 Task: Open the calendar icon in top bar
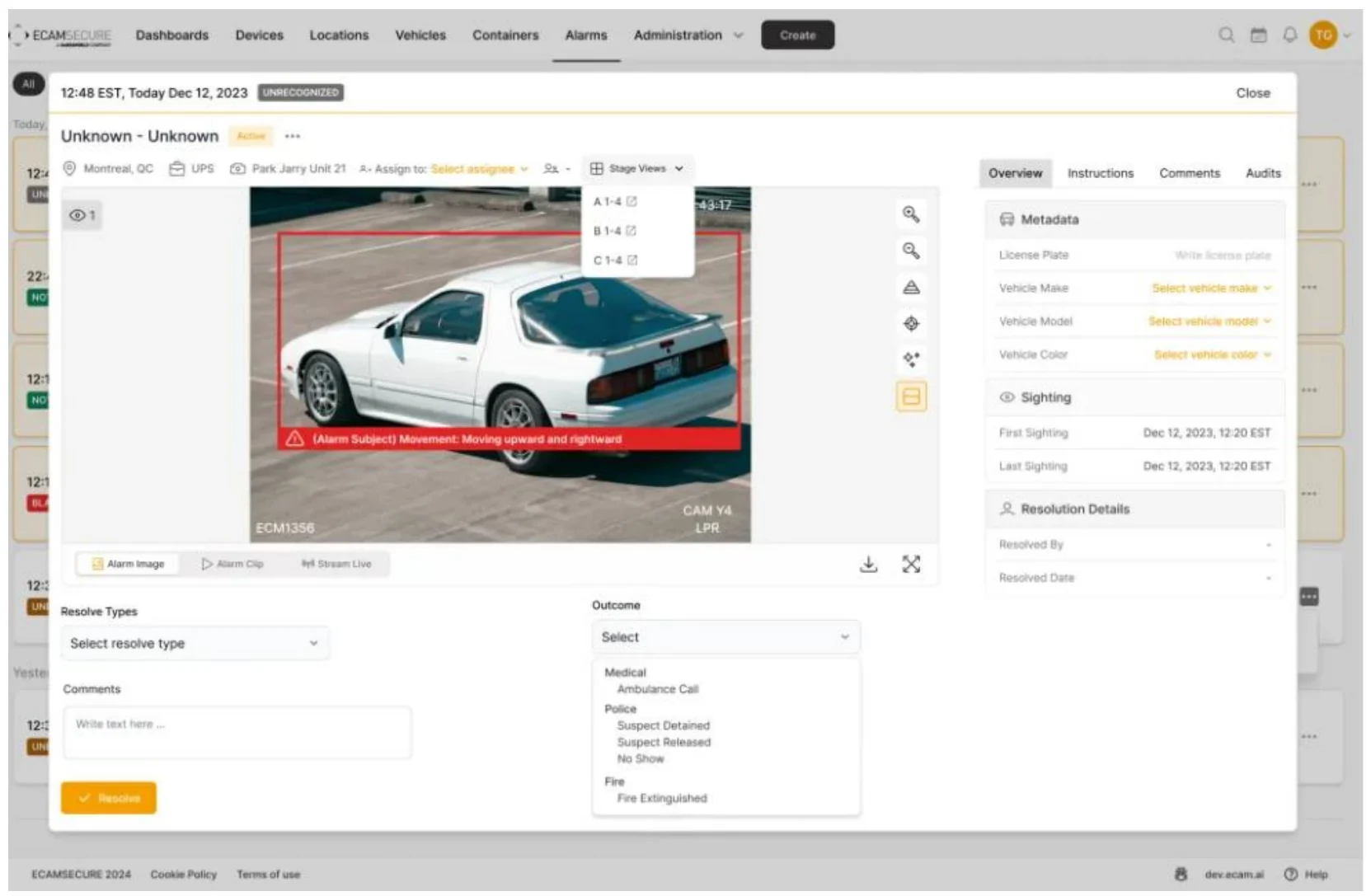(x=1258, y=35)
